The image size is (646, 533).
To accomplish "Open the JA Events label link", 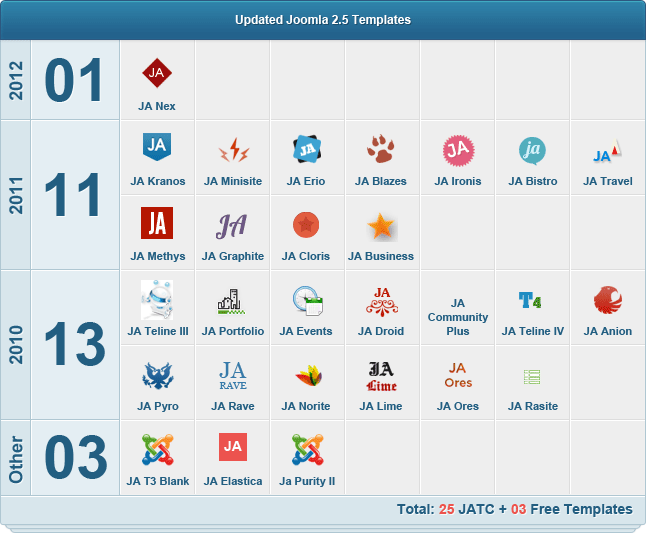I will (306, 331).
